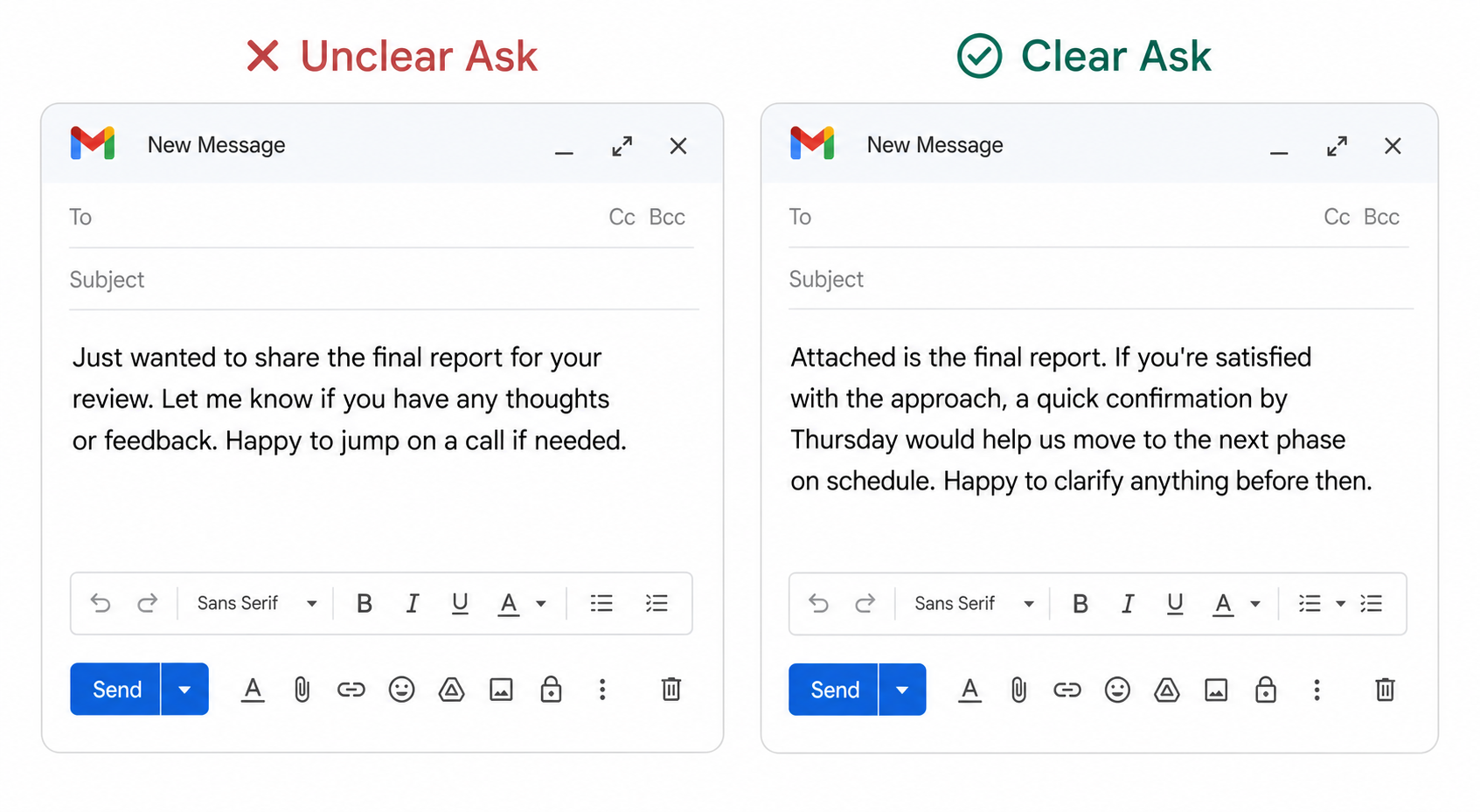Screen dimensions: 1480x812
Task: Discard the Clear Ask draft
Action: pos(1386,690)
